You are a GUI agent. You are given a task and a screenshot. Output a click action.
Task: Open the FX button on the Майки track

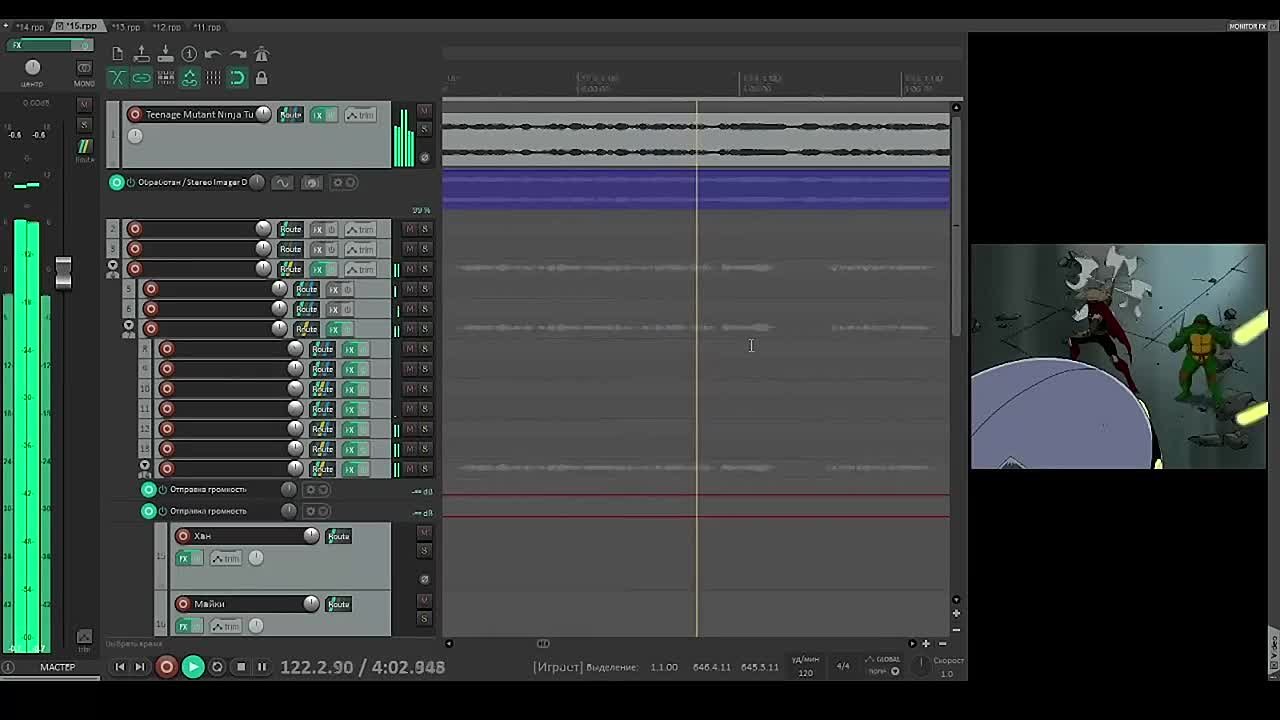coord(183,626)
